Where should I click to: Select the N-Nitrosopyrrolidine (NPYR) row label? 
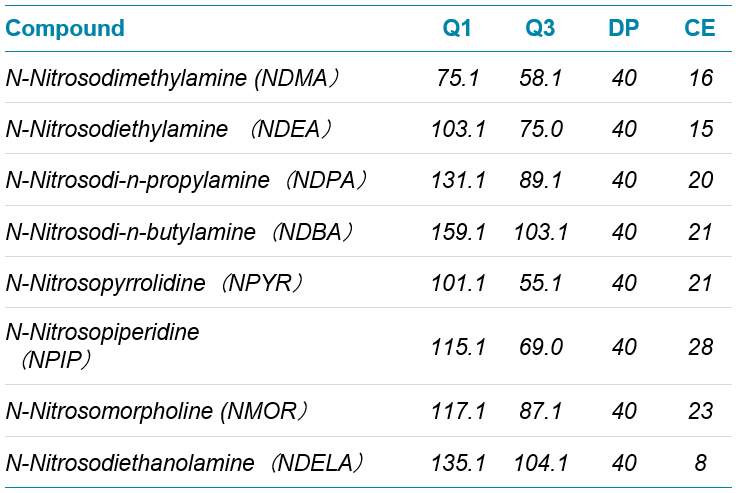coord(154,283)
